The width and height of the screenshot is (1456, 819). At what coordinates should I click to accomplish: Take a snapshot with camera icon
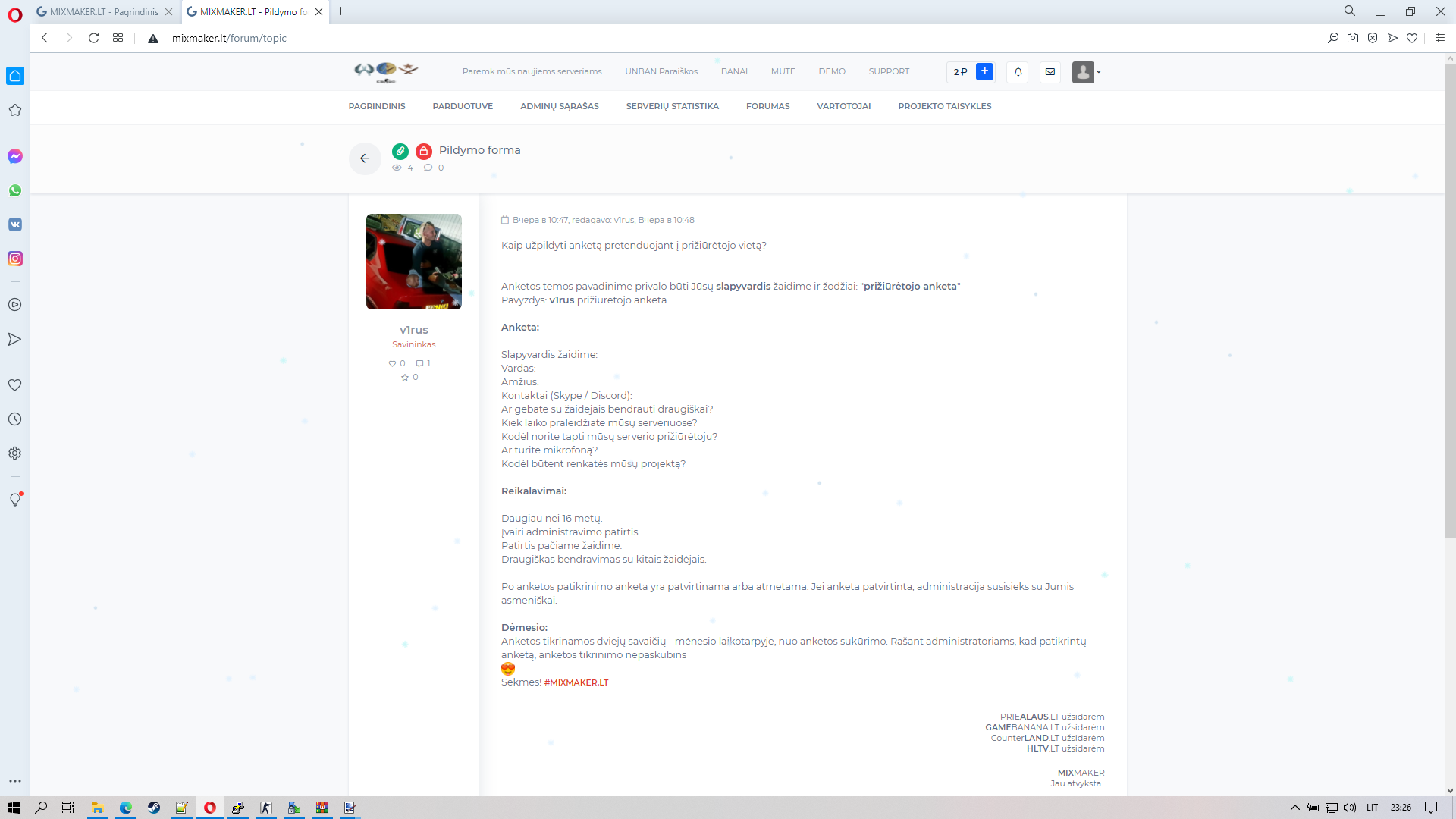(1353, 38)
